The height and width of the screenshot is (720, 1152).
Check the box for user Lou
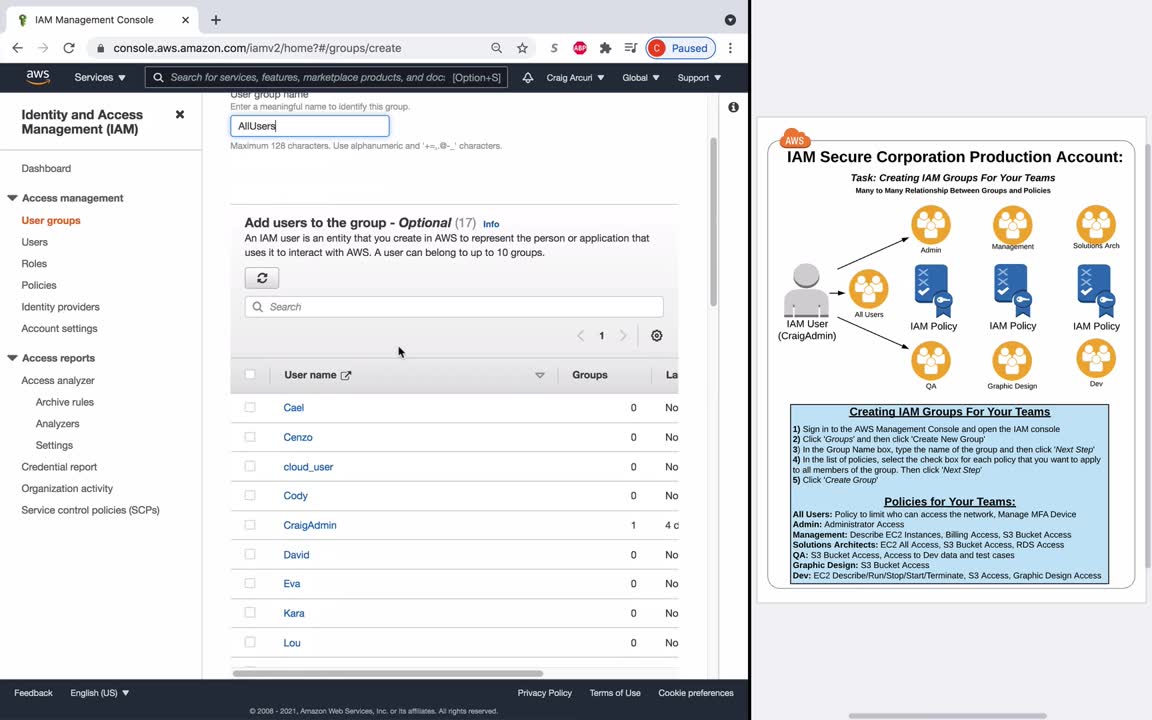(250, 642)
